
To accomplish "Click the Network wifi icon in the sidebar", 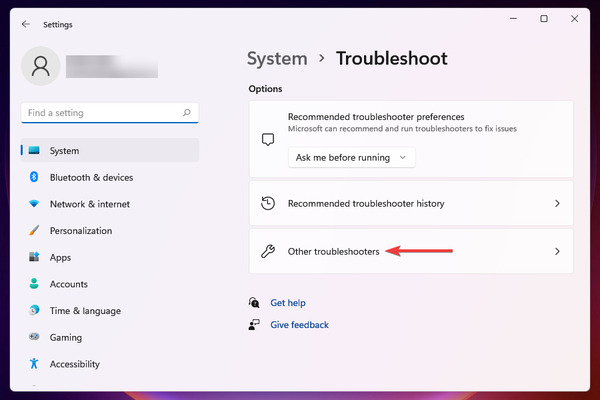I will coord(34,204).
